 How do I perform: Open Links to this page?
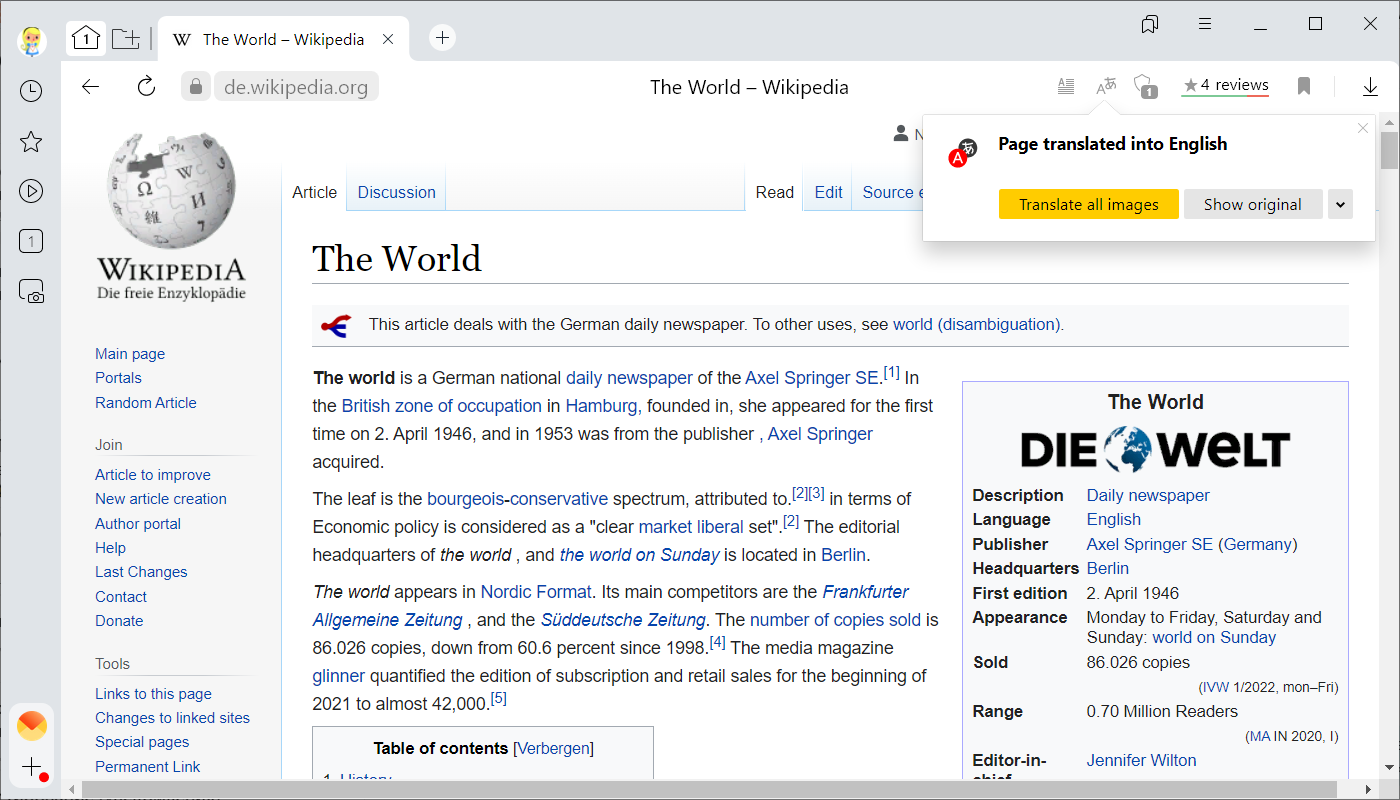tap(153, 694)
